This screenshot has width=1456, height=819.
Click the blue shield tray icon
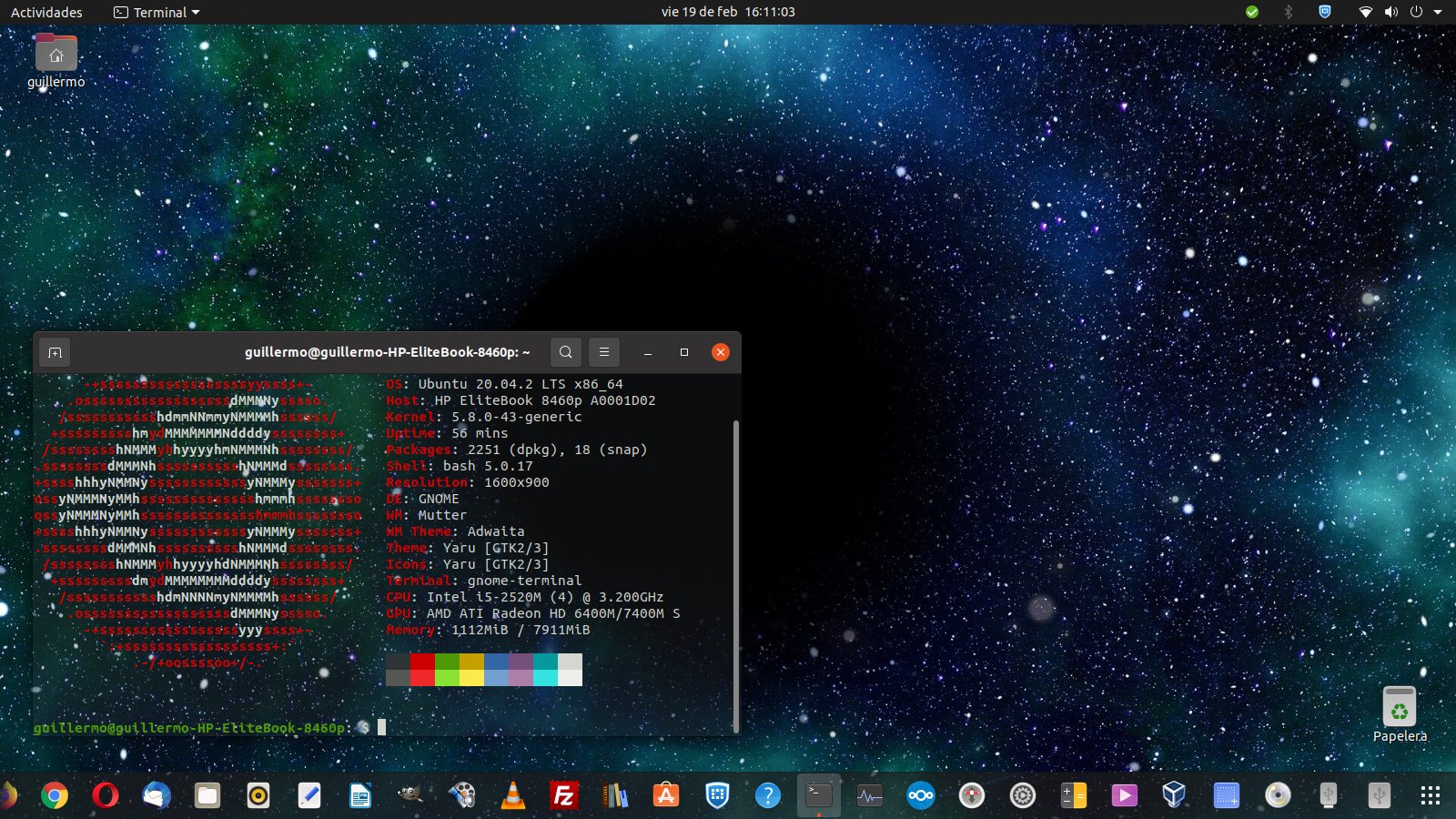pyautogui.click(x=1325, y=12)
